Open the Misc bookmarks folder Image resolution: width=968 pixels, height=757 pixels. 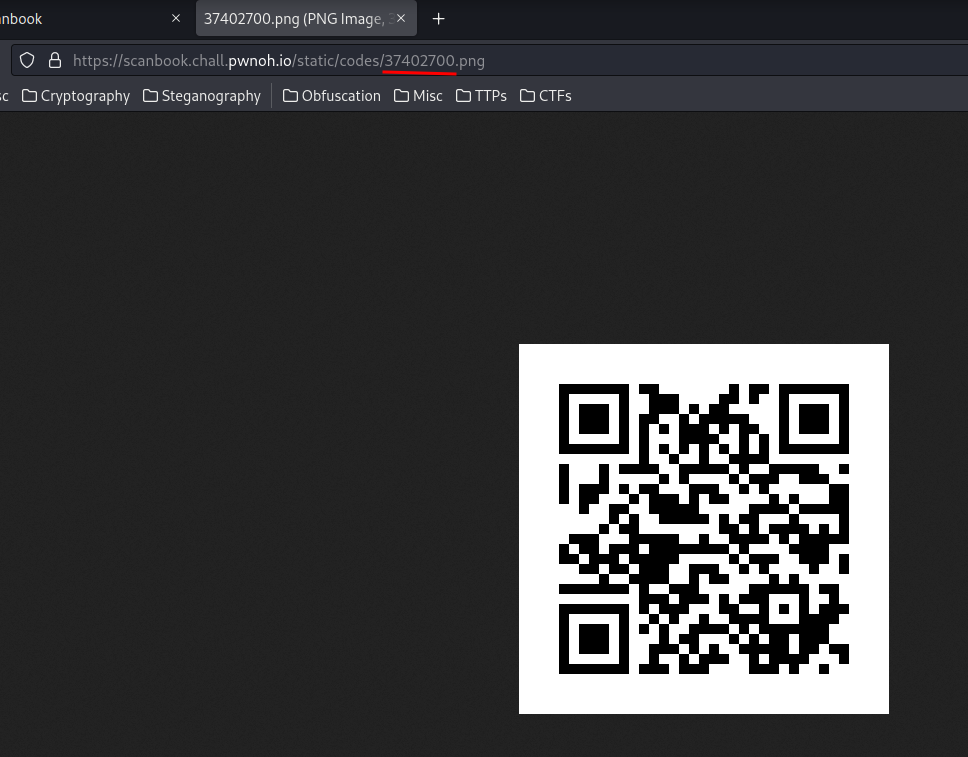418,96
